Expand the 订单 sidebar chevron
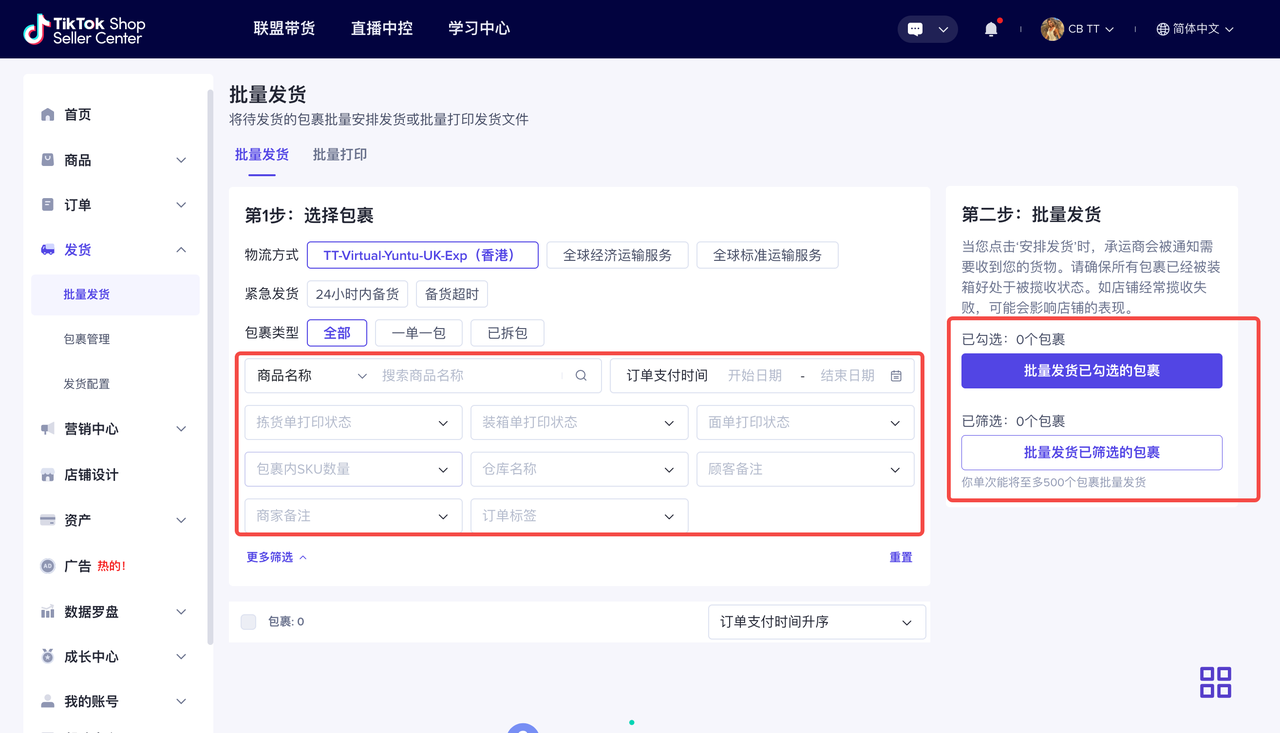This screenshot has height=733, width=1280. pyautogui.click(x=181, y=205)
